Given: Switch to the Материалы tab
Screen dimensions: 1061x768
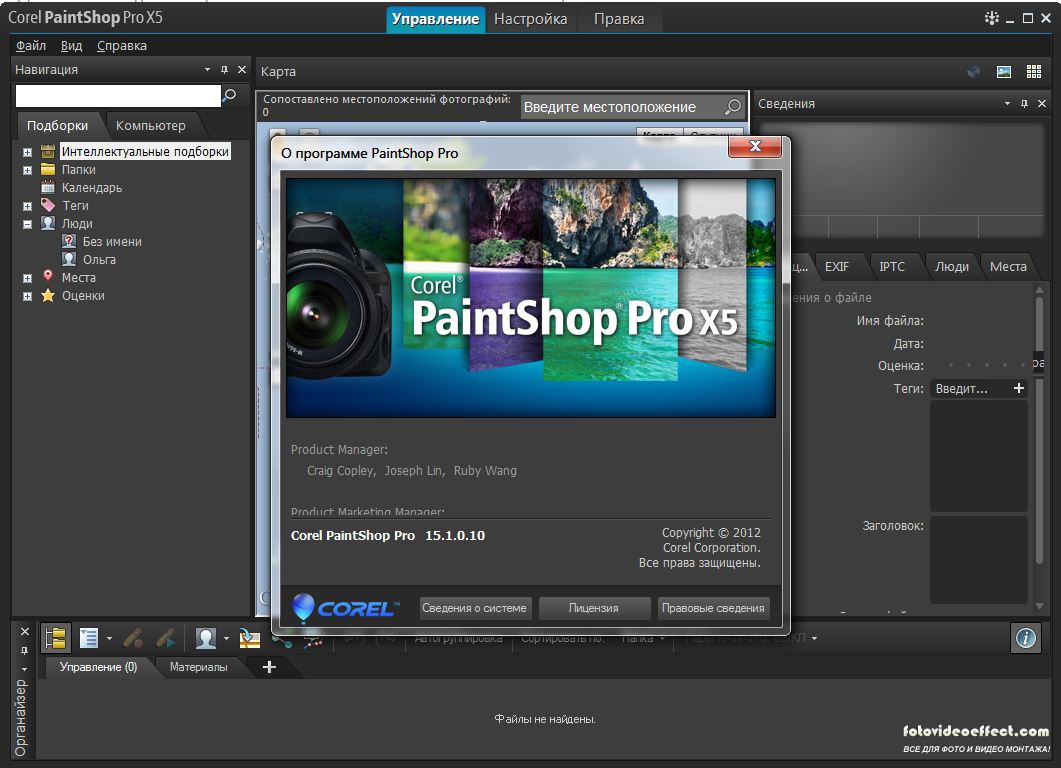Looking at the screenshot, I should [198, 667].
